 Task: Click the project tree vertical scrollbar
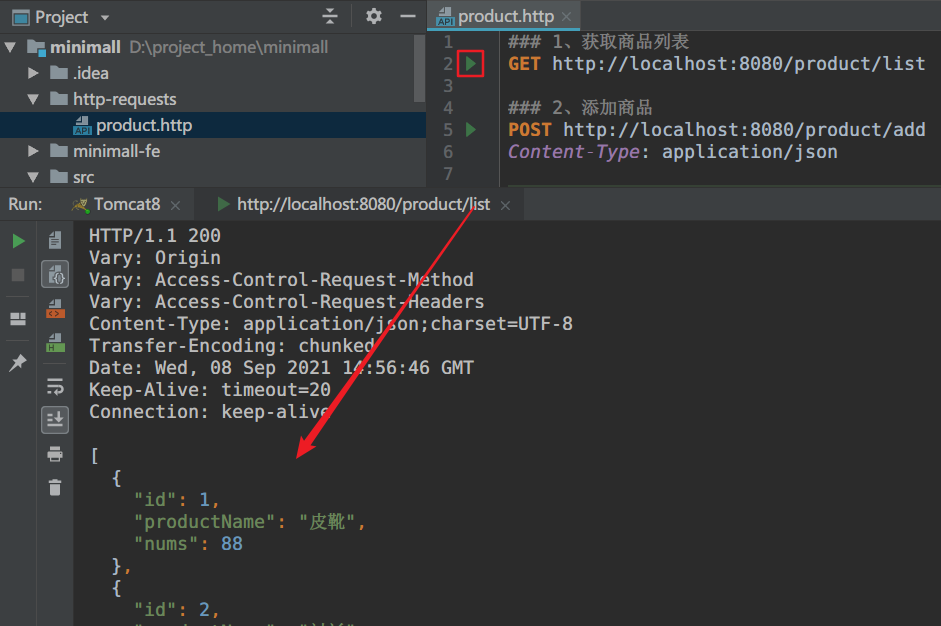coord(419,68)
